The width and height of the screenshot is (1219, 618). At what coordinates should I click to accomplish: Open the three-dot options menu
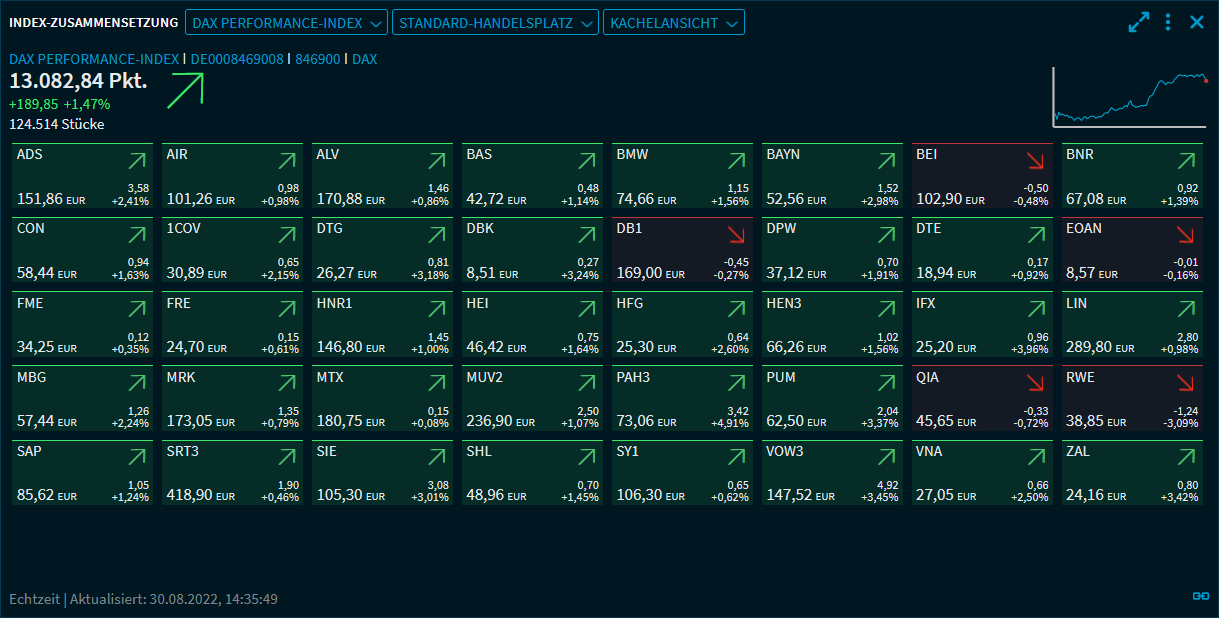pos(1168,22)
